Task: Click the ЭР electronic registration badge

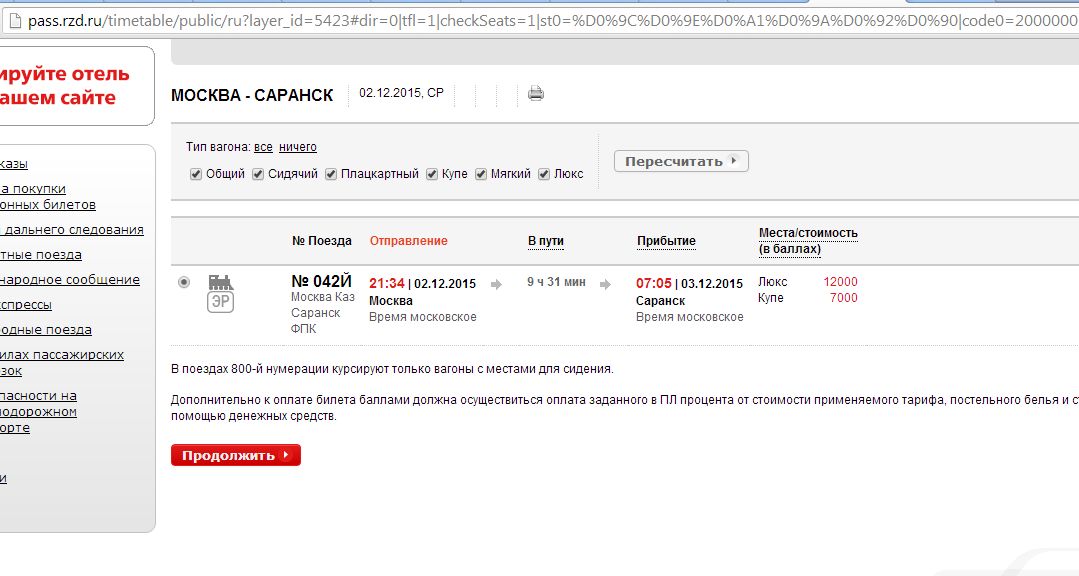Action: click(x=220, y=303)
